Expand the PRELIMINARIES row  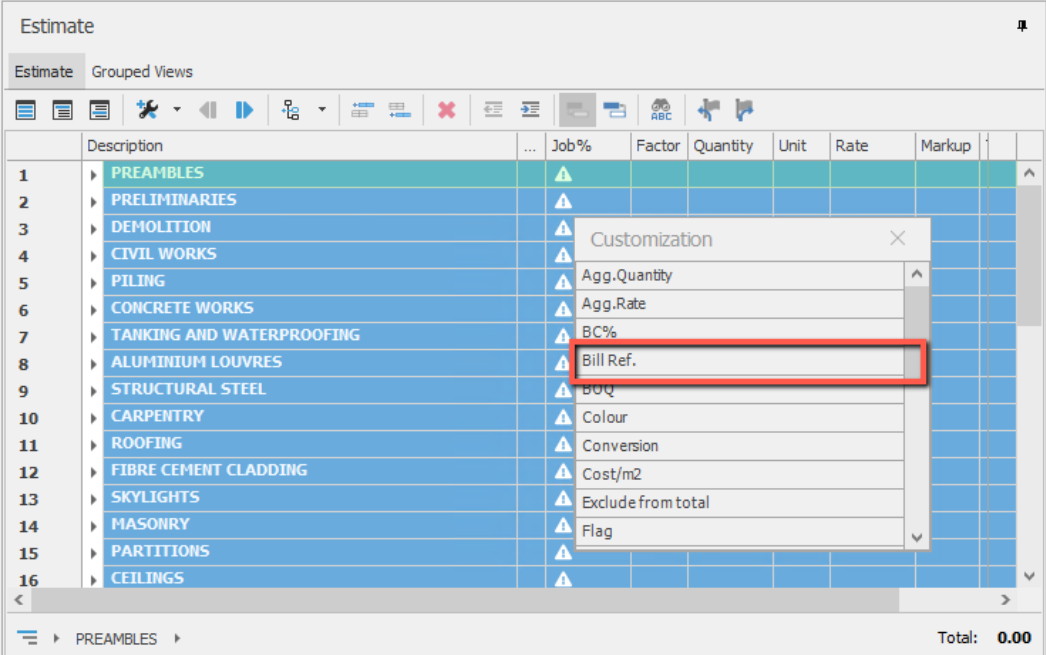[94, 201]
